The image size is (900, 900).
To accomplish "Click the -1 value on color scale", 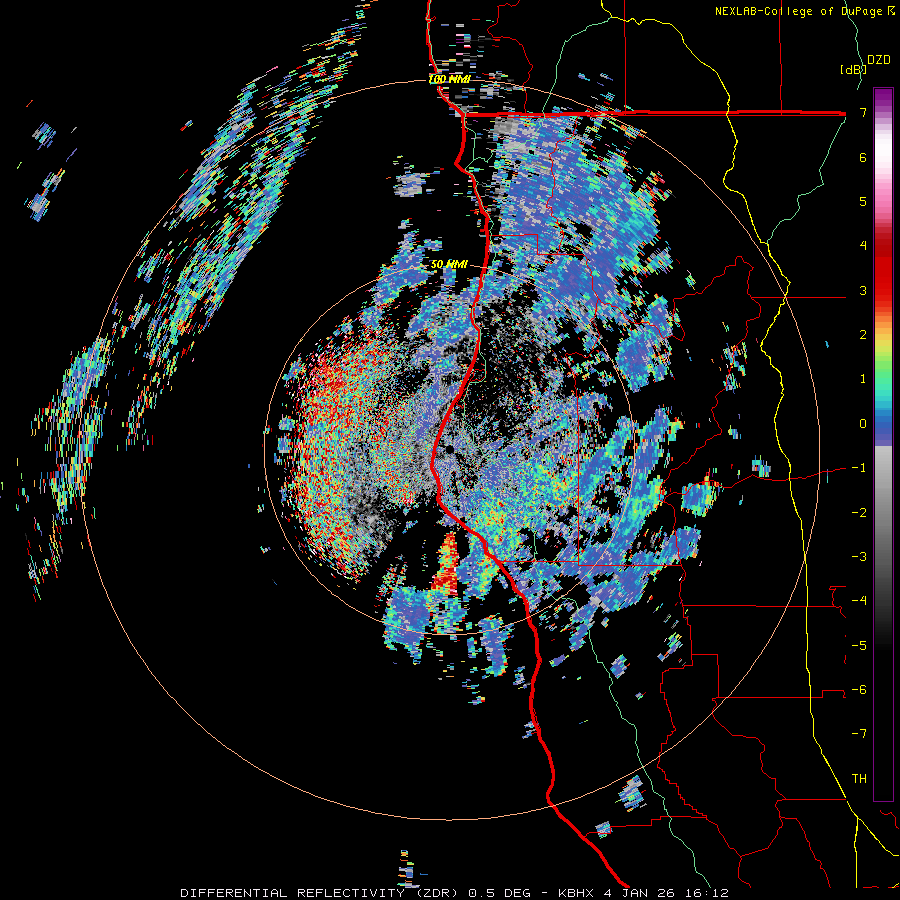I will pos(859,468).
